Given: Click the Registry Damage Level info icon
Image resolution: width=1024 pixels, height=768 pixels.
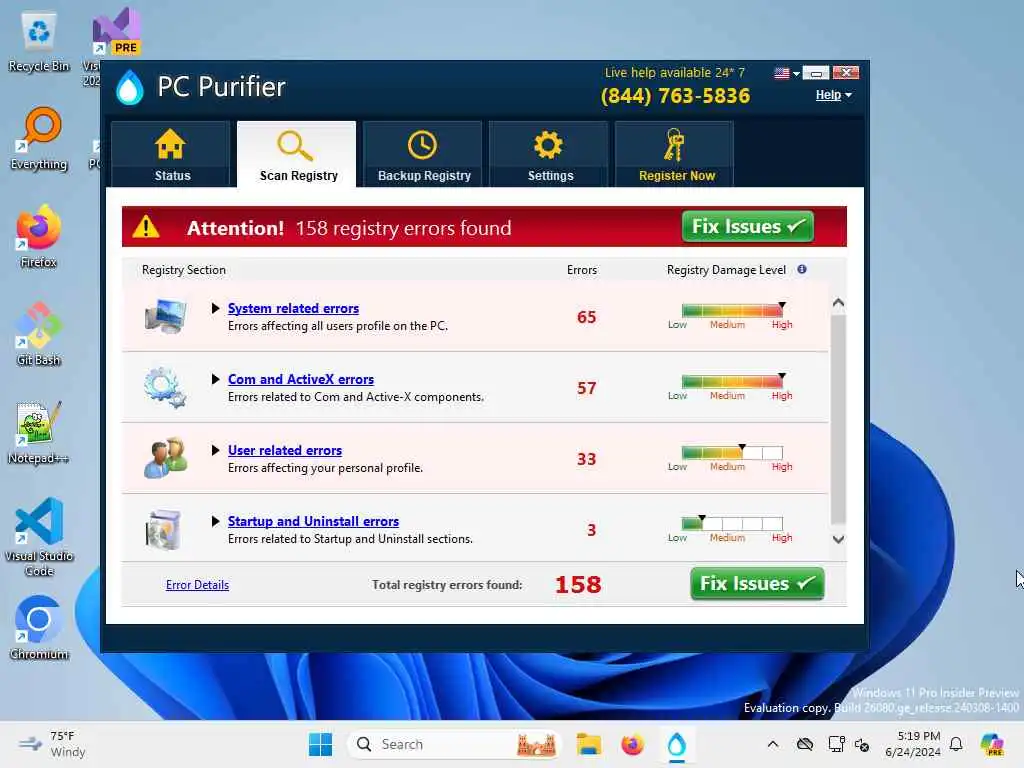Looking at the screenshot, I should [802, 269].
